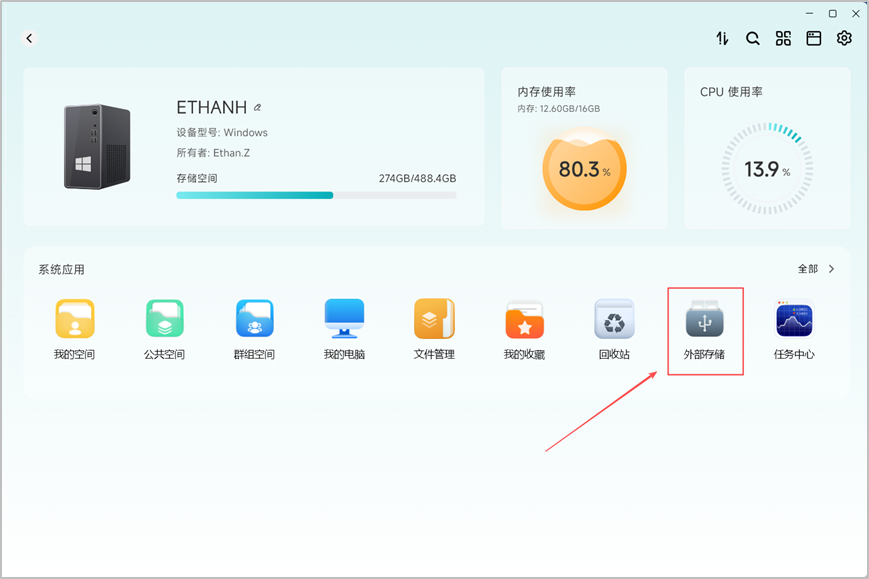Open 我的电脑 monitor icon
The image size is (869, 579).
pyautogui.click(x=344, y=319)
